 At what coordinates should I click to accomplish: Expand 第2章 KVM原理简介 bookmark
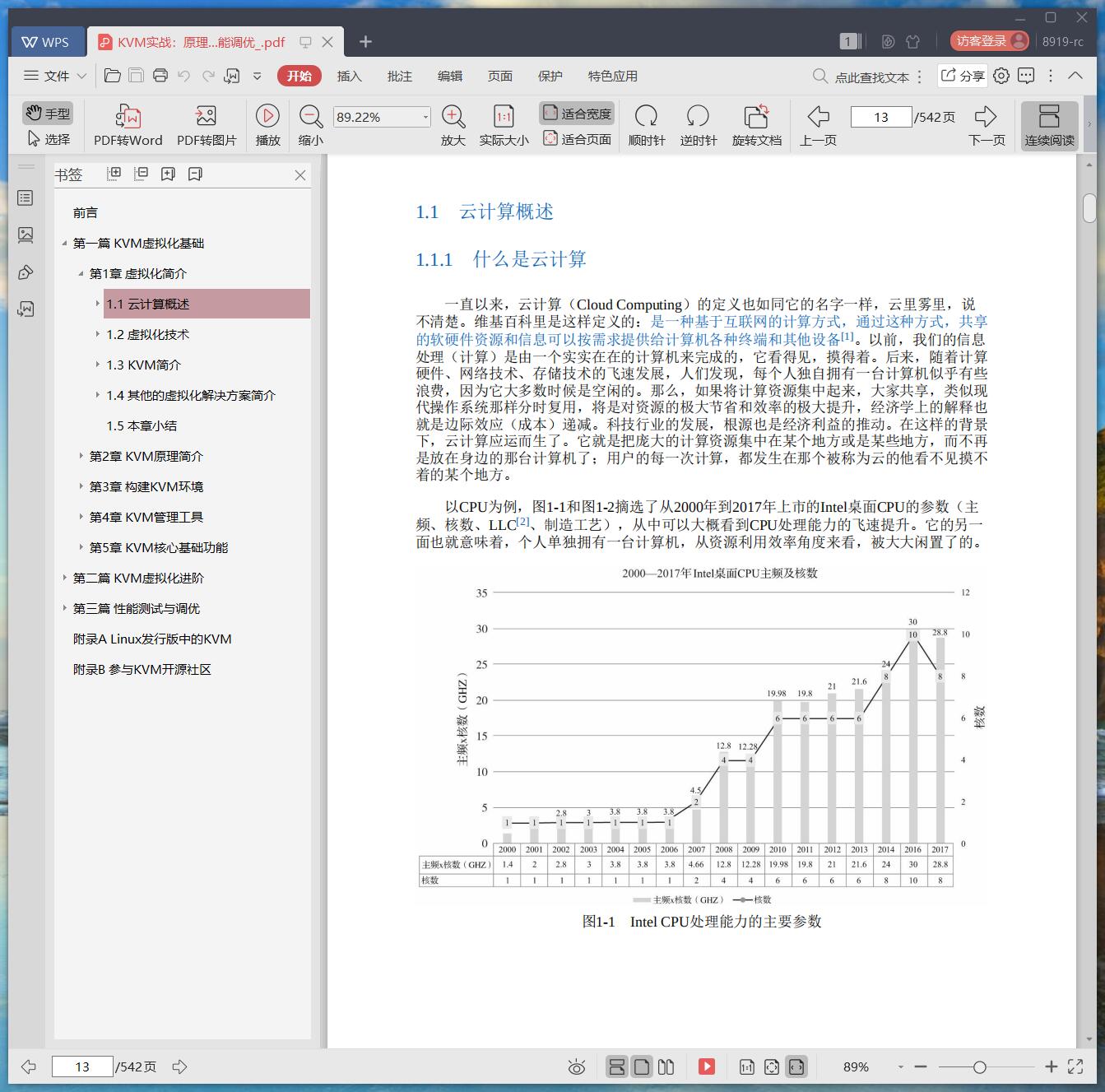point(81,456)
